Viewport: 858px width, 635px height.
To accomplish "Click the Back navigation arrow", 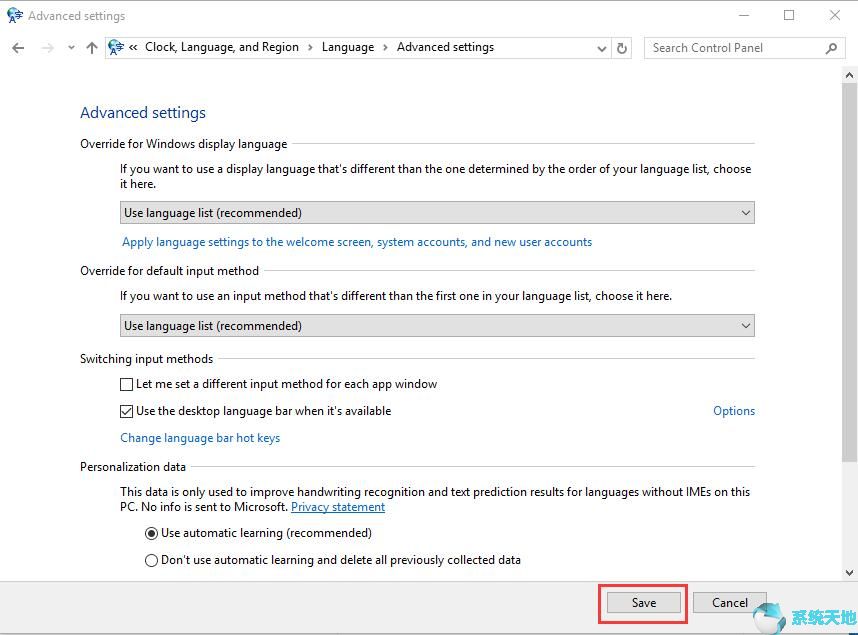I will point(17,47).
